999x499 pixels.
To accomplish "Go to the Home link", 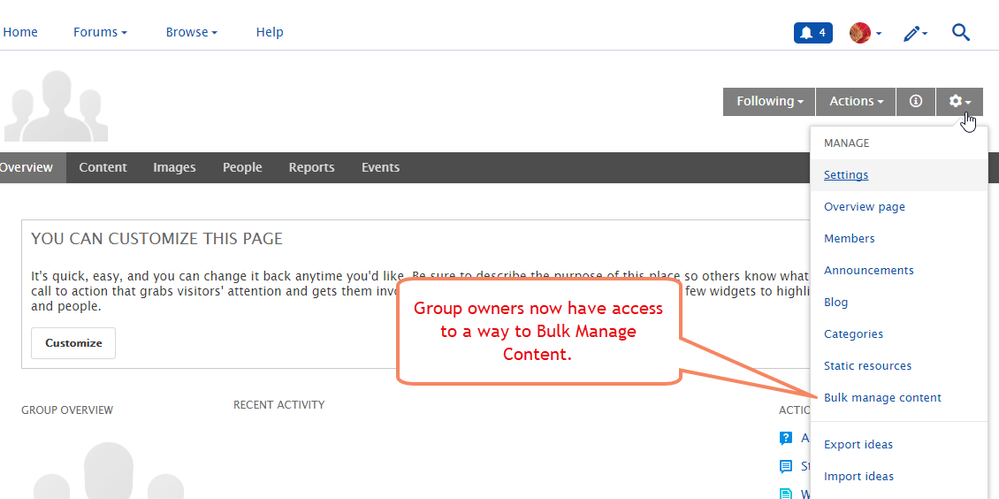I will 20,32.
